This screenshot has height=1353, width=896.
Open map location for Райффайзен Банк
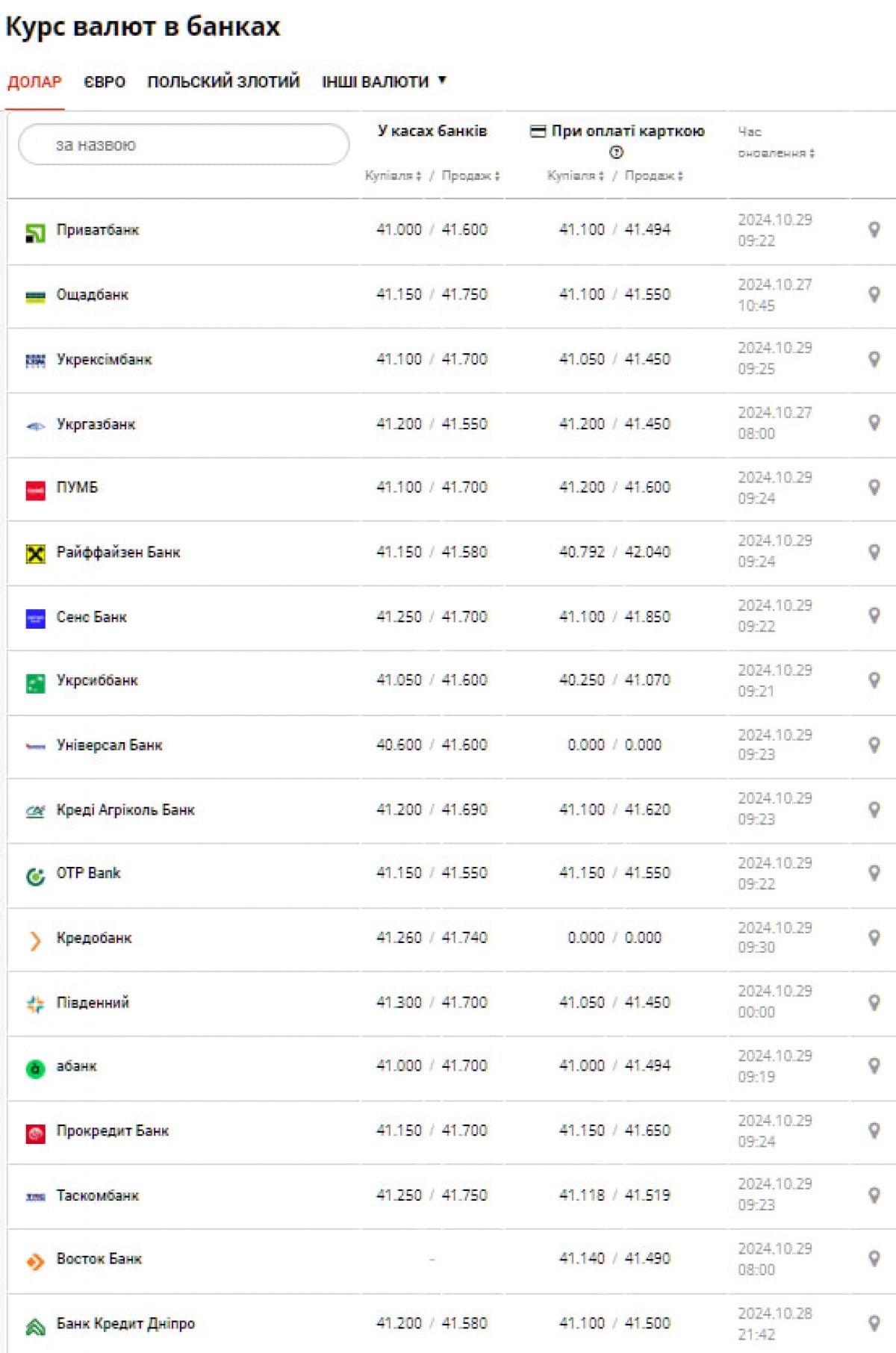coord(874,552)
